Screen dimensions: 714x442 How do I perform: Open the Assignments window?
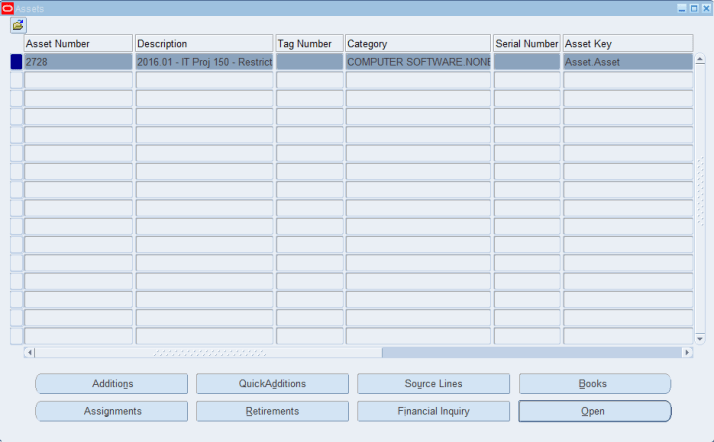pos(112,411)
